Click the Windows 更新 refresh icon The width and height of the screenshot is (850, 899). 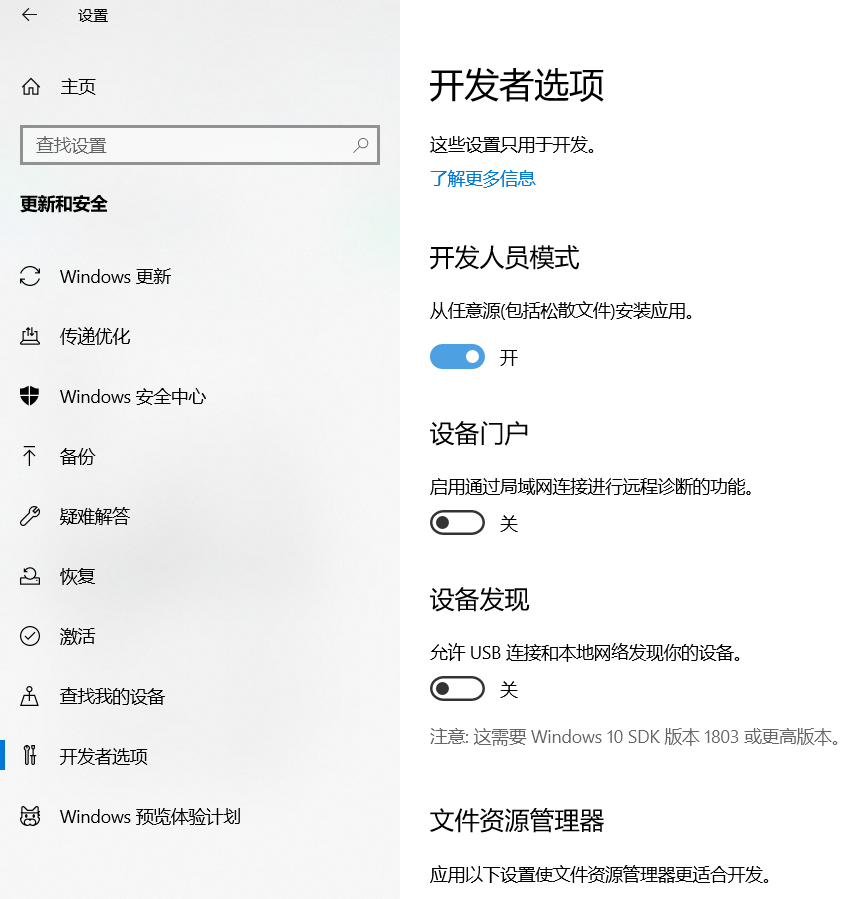coord(30,276)
